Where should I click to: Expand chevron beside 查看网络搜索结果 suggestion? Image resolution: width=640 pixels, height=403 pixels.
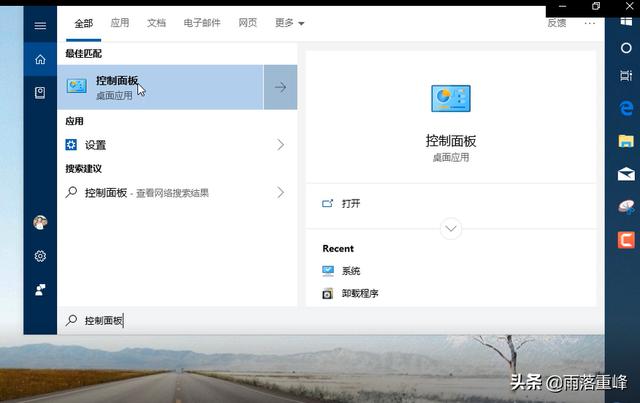pos(280,192)
